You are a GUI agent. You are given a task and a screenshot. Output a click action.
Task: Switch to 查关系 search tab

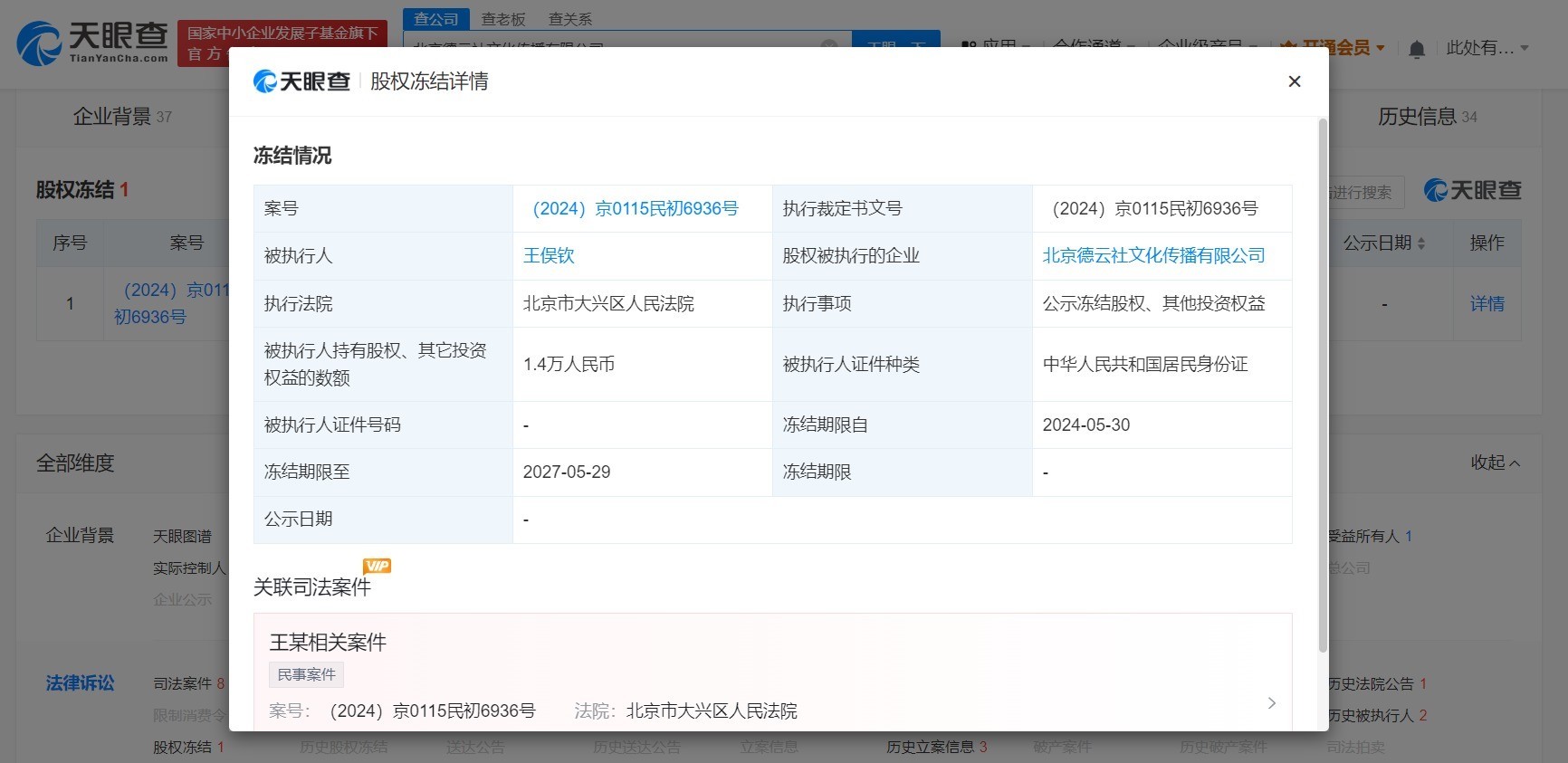point(570,19)
